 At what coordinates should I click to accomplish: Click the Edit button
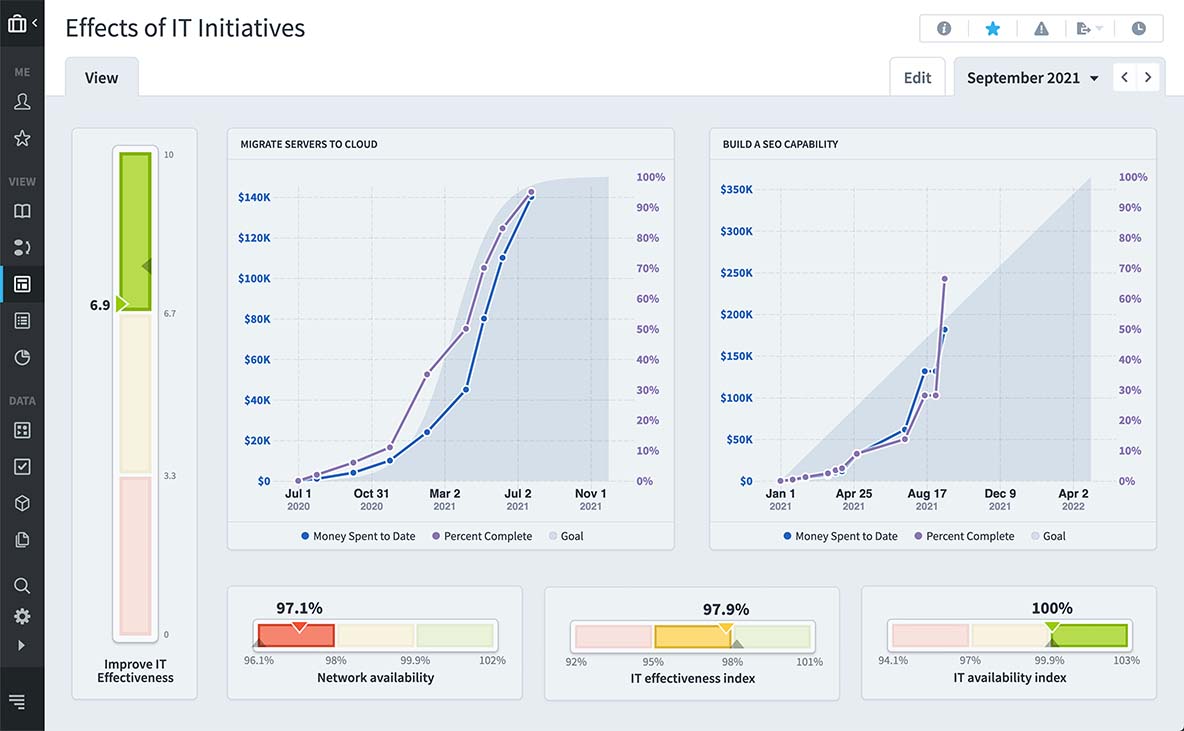917,76
